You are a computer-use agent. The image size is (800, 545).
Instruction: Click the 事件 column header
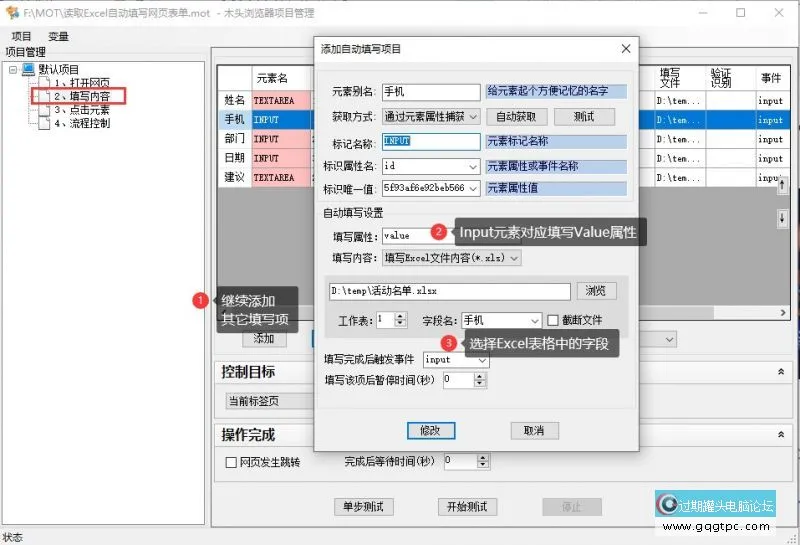[771, 79]
